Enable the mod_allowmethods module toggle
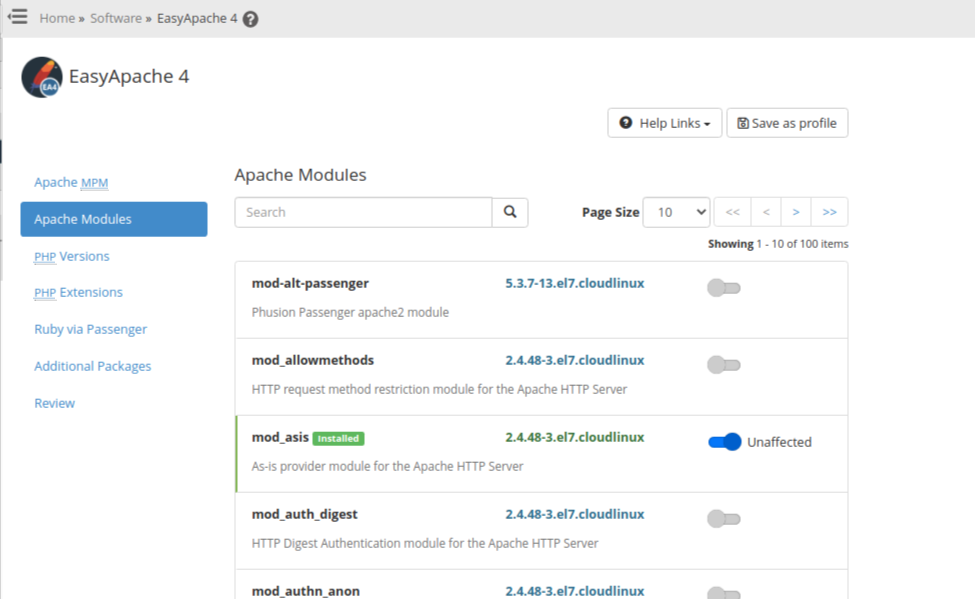 (724, 365)
